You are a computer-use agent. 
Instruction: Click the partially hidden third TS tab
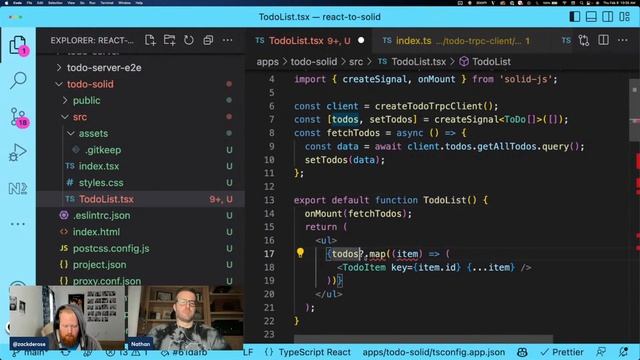pos(566,40)
